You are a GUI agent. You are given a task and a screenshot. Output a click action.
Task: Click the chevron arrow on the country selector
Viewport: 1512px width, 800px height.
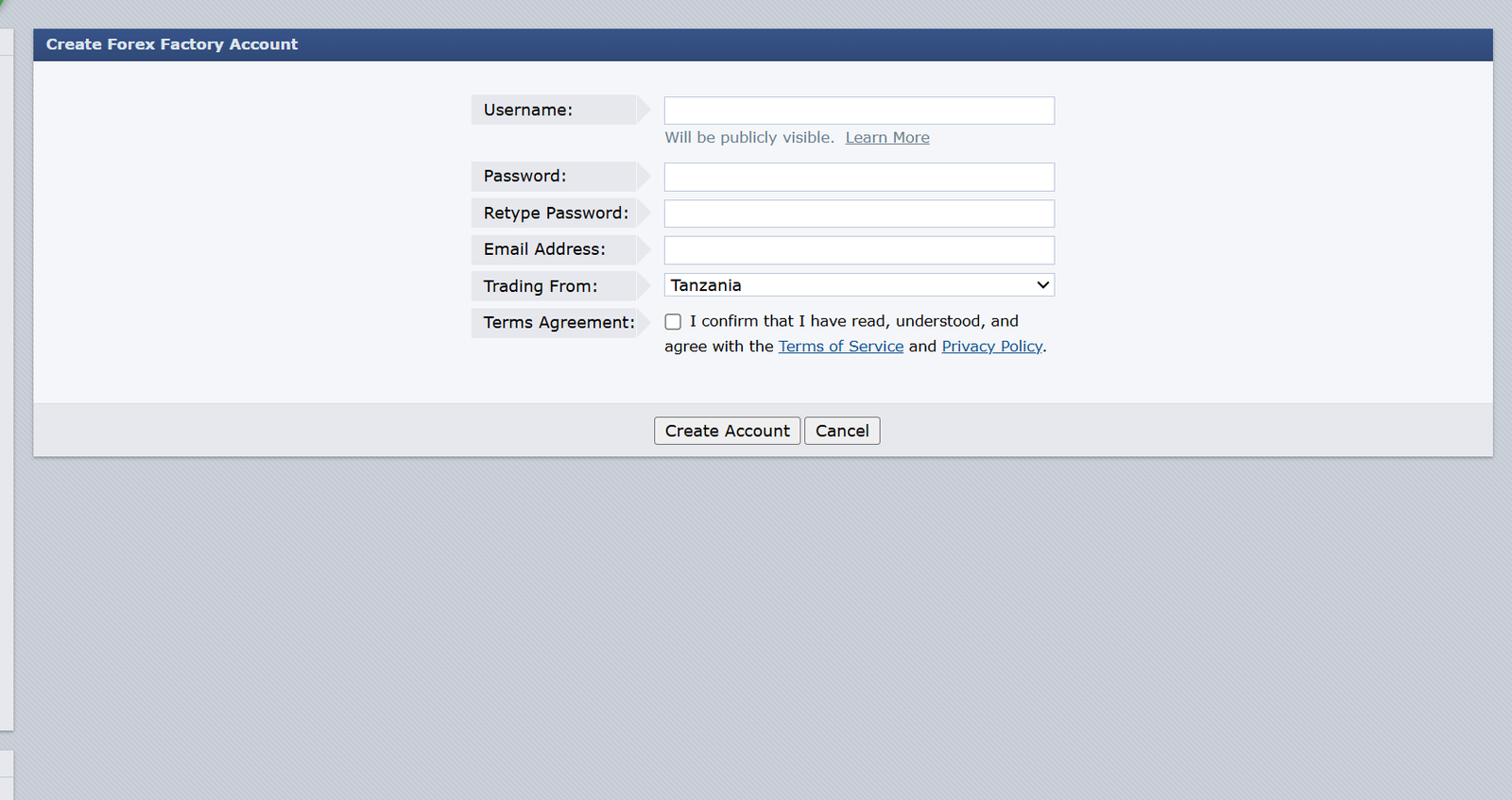[1042, 285]
